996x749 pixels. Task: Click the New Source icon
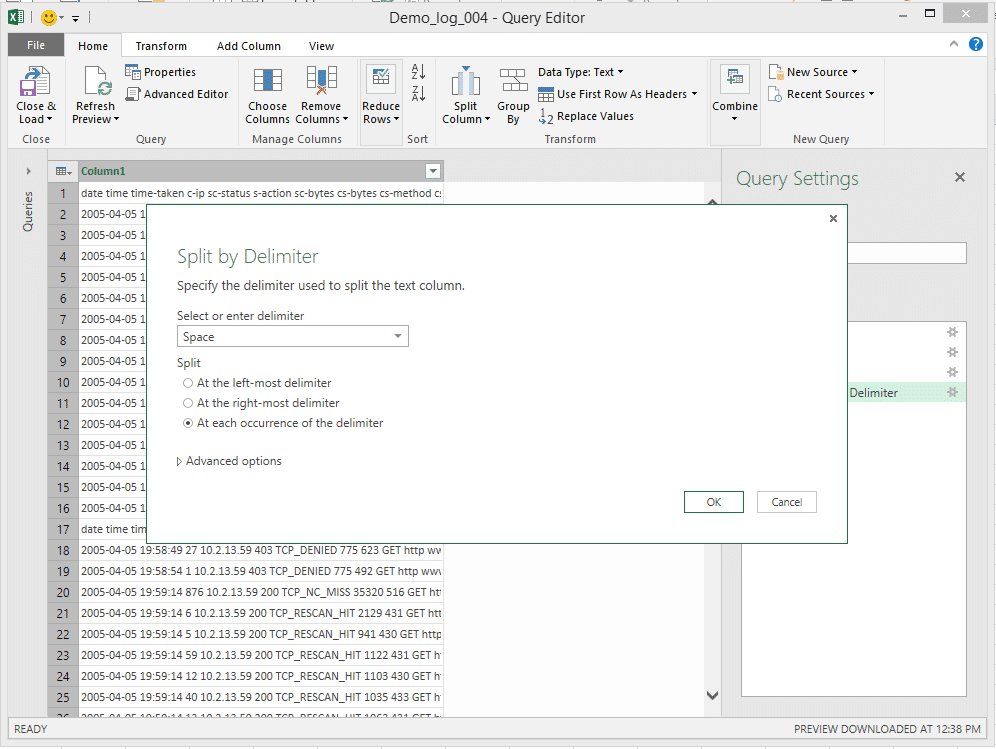(x=775, y=72)
